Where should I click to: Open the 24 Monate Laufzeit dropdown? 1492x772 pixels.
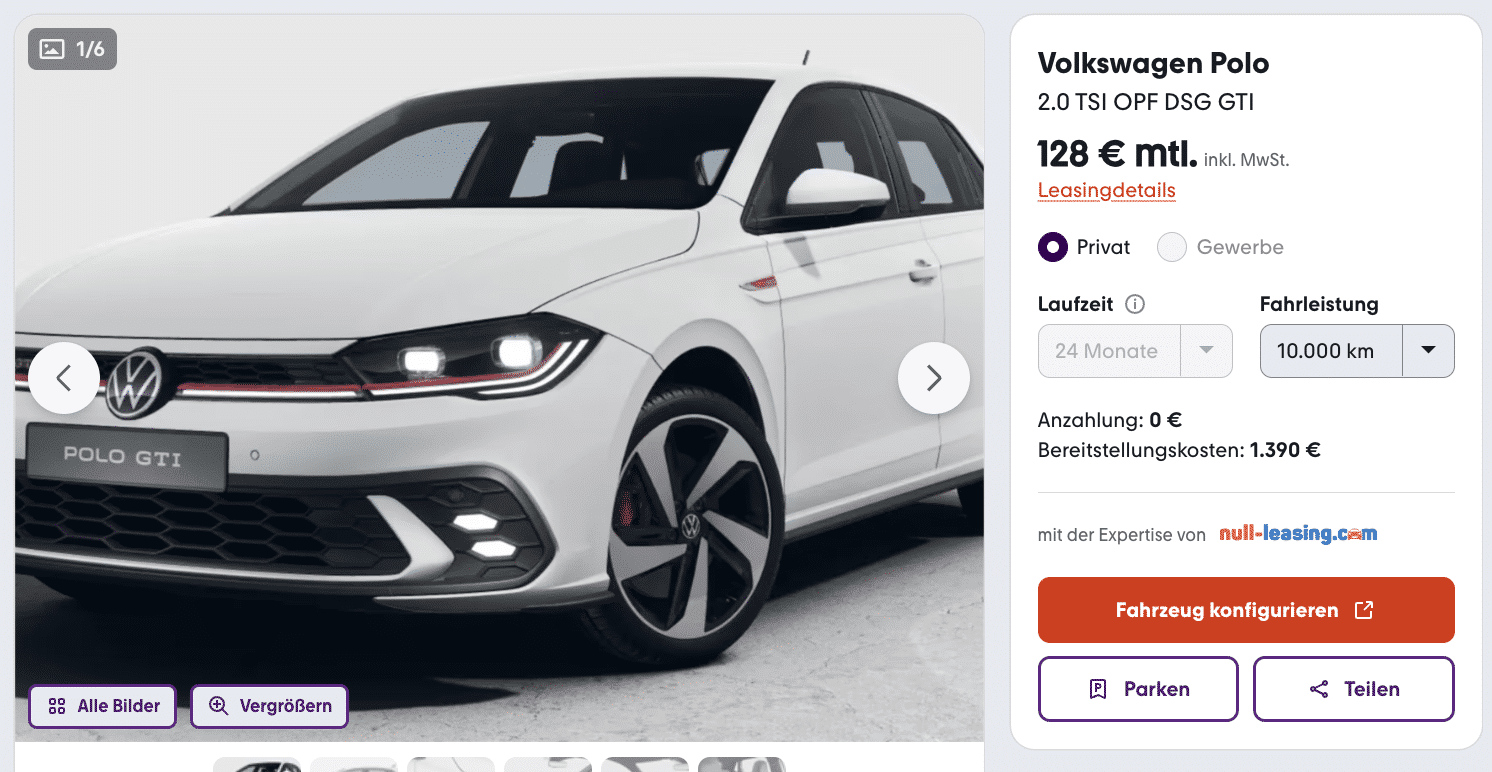point(1135,351)
